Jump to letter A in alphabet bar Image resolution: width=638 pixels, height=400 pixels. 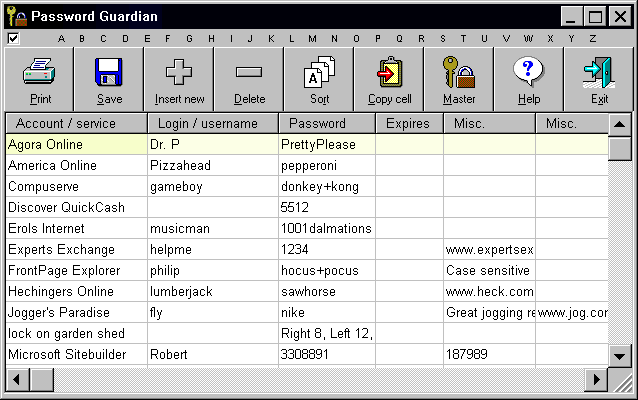tap(61, 39)
